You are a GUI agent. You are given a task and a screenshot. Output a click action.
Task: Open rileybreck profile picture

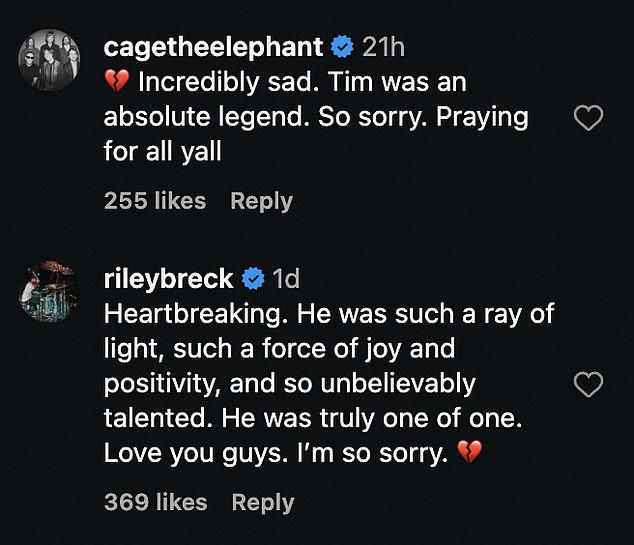tap(49, 292)
